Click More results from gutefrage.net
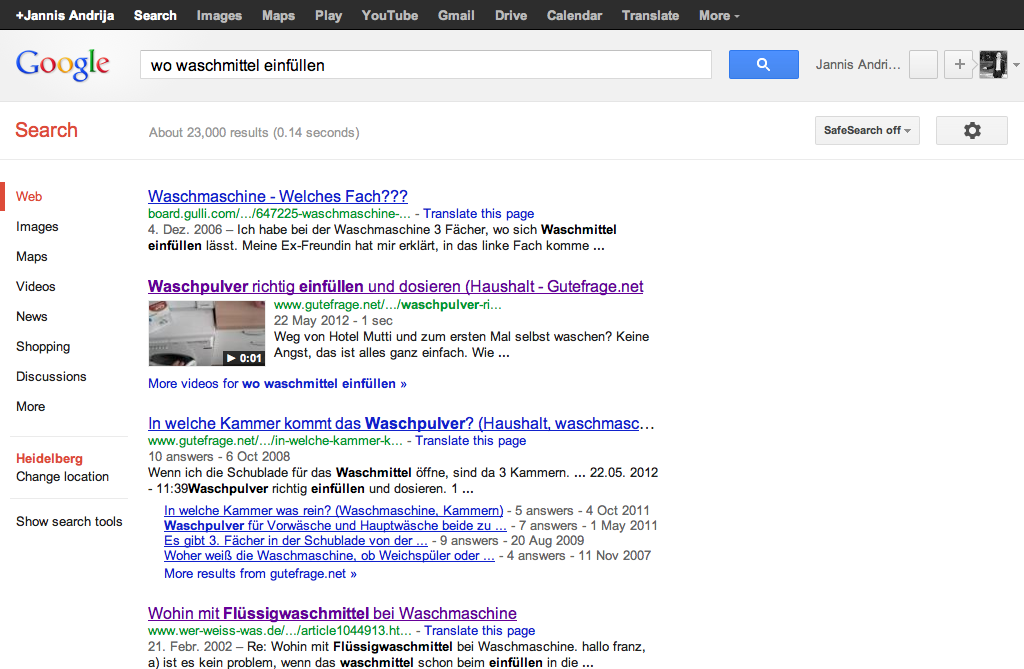1024x669 pixels. (x=261, y=574)
